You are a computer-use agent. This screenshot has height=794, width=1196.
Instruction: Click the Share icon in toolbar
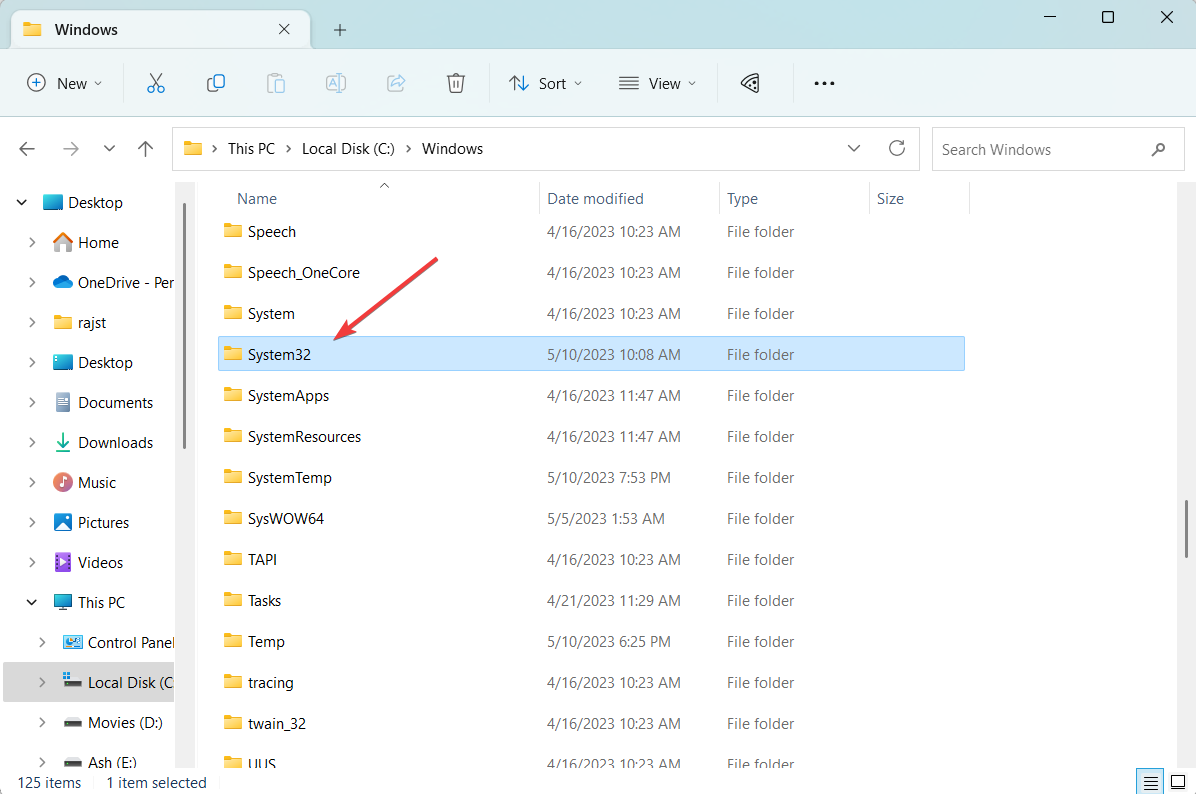pyautogui.click(x=396, y=84)
